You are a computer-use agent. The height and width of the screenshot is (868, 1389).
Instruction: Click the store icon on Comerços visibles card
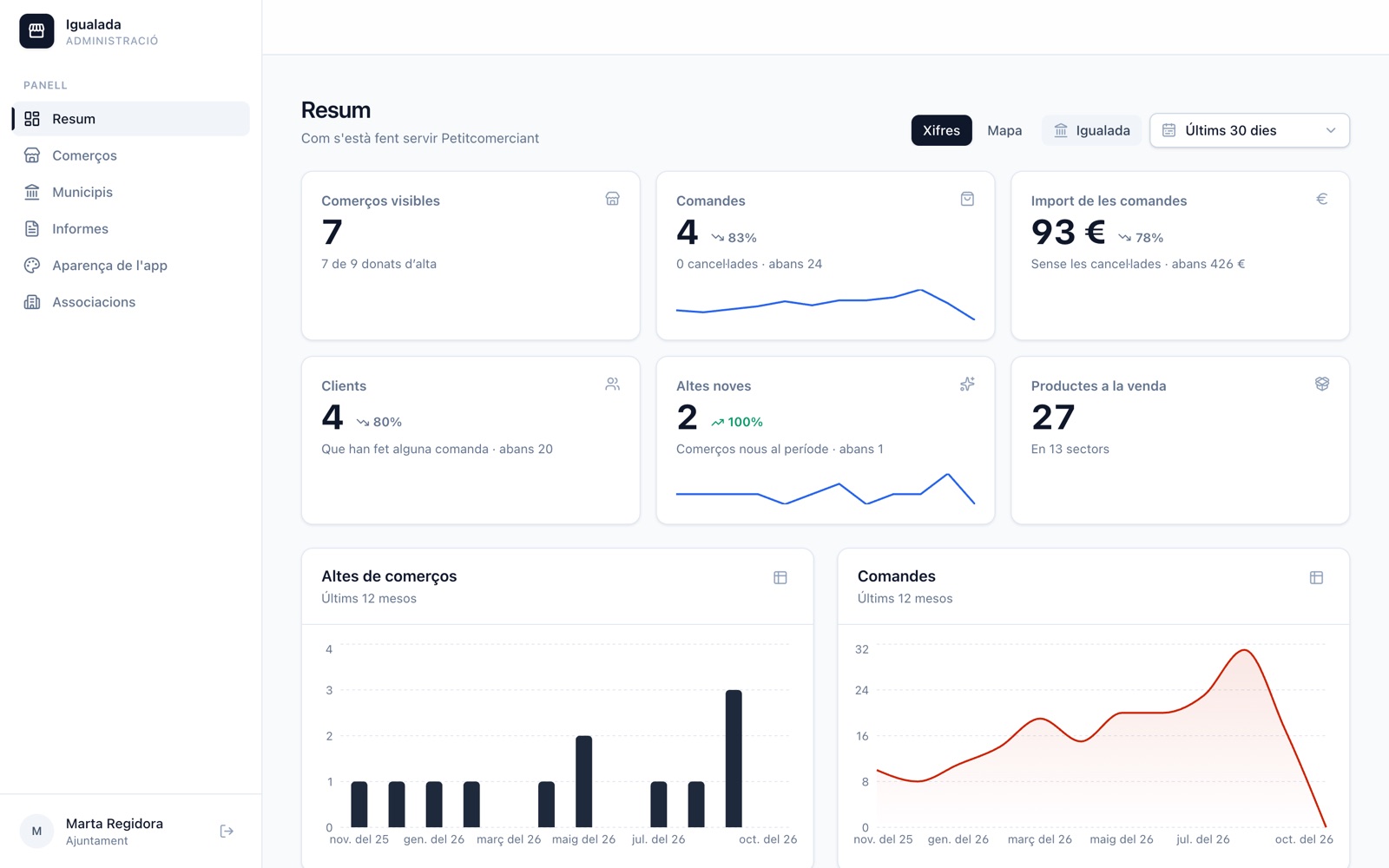[612, 199]
